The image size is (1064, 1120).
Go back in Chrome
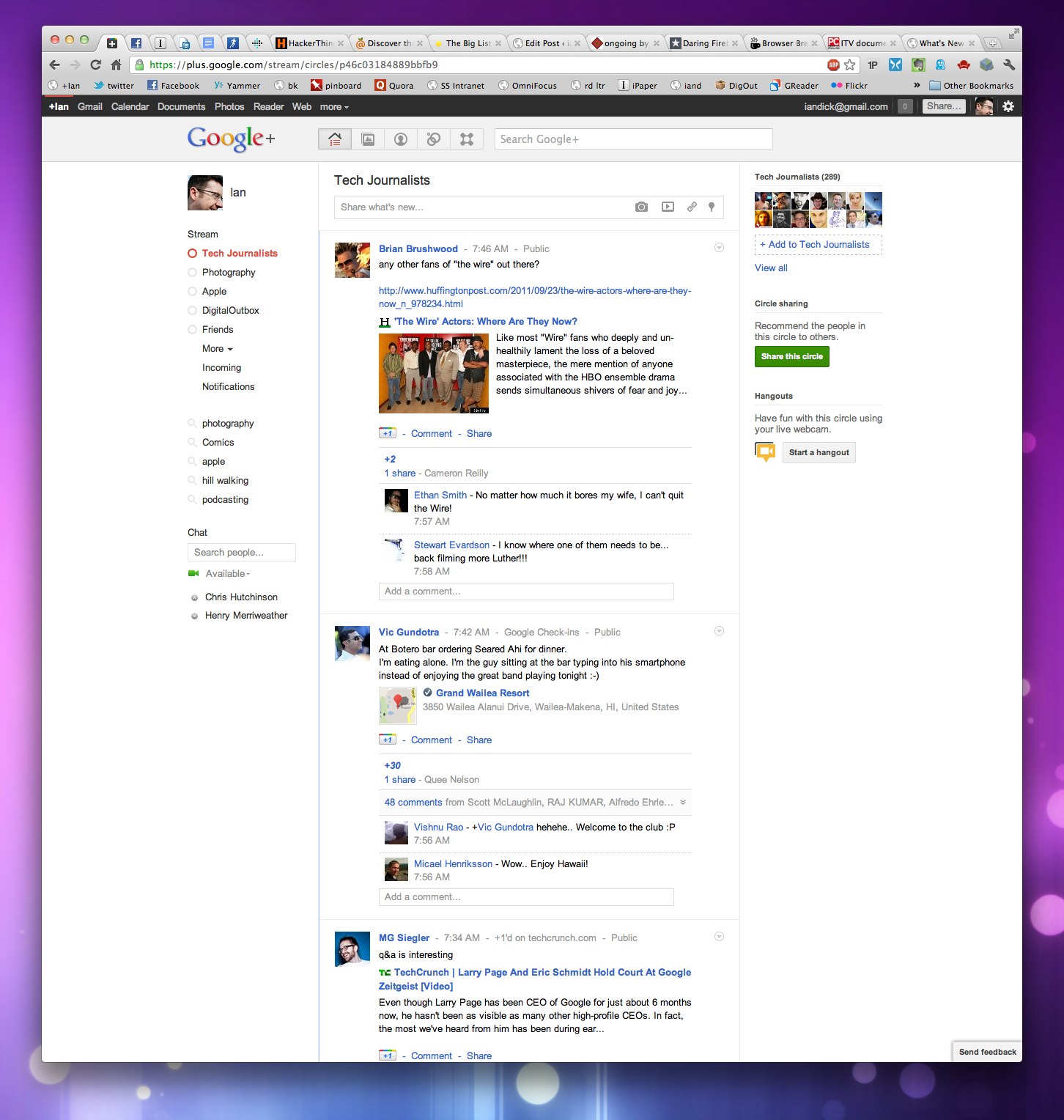[x=55, y=65]
